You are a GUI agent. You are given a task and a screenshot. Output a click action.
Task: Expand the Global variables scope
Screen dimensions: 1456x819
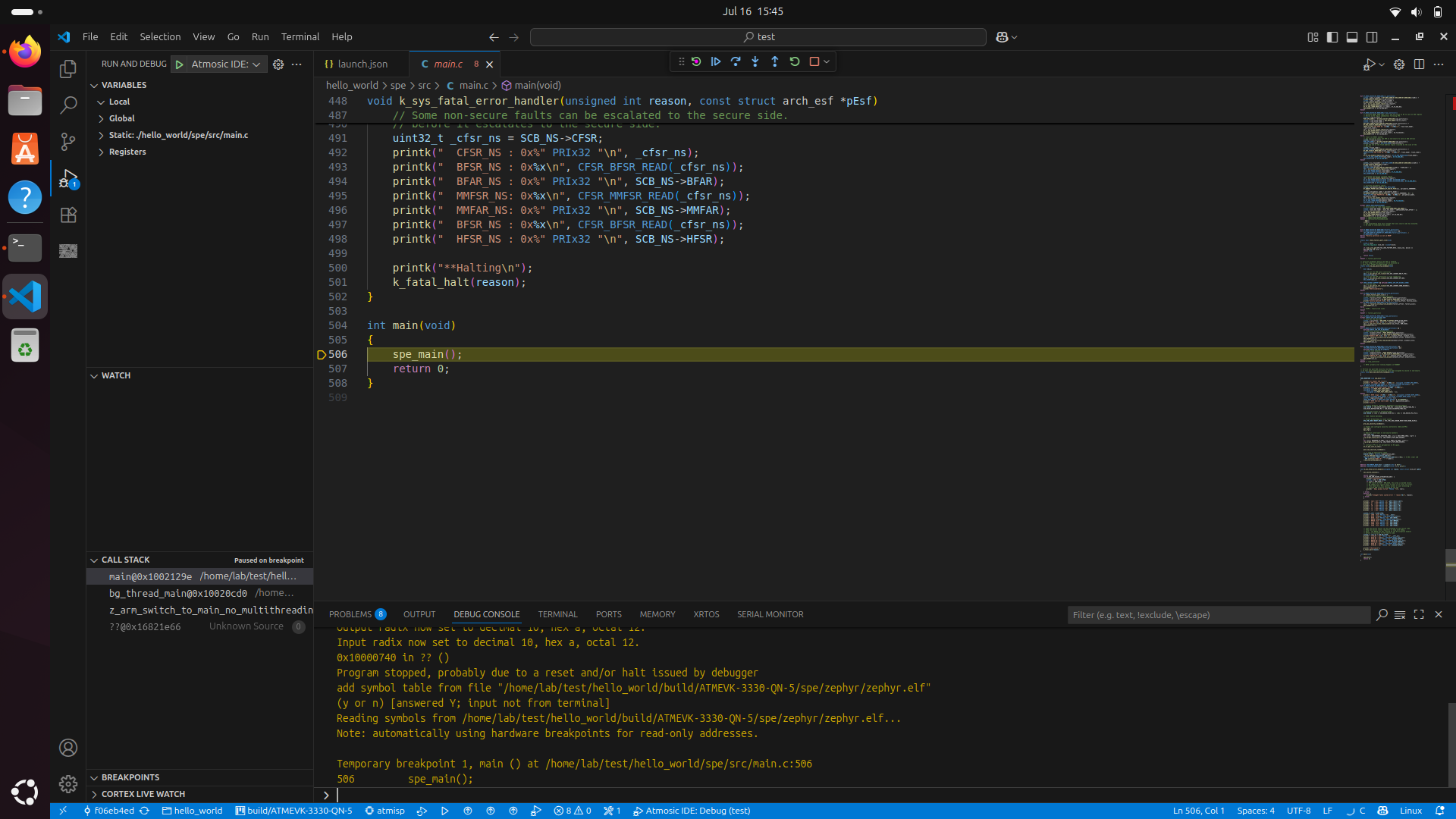click(x=121, y=118)
